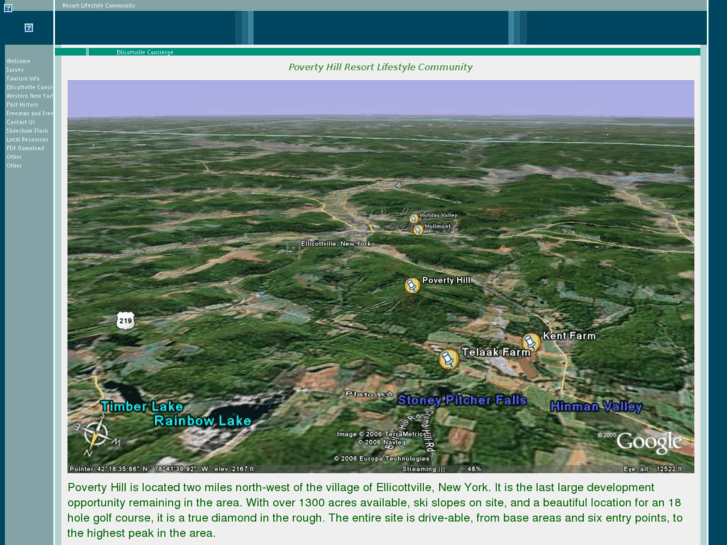Click the Poverty Hill Resort Lifestyle Community heading

click(380, 67)
